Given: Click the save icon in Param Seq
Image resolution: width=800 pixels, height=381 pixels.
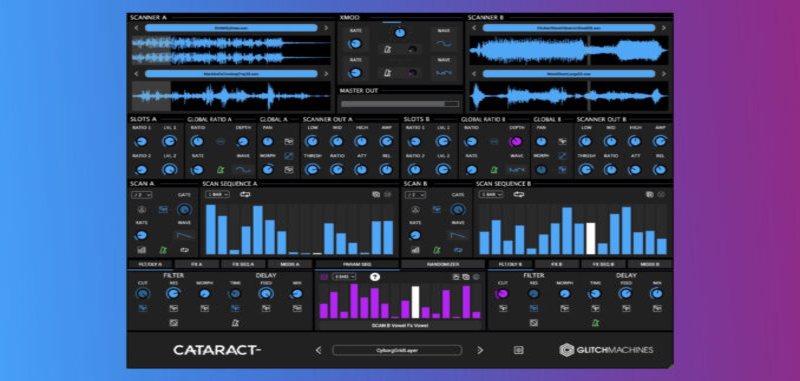Looking at the screenshot, I should click(456, 277).
